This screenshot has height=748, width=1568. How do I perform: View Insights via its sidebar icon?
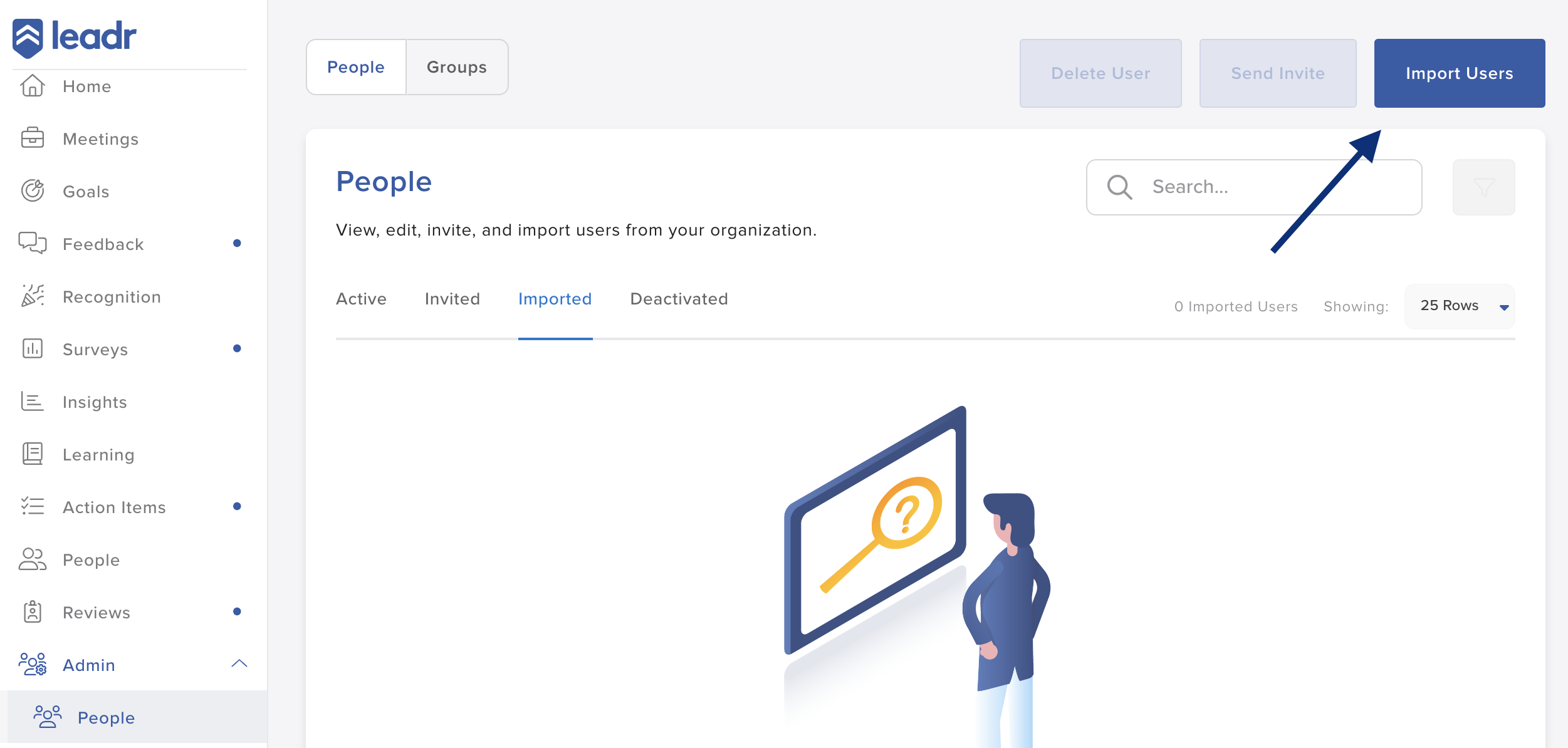point(33,402)
